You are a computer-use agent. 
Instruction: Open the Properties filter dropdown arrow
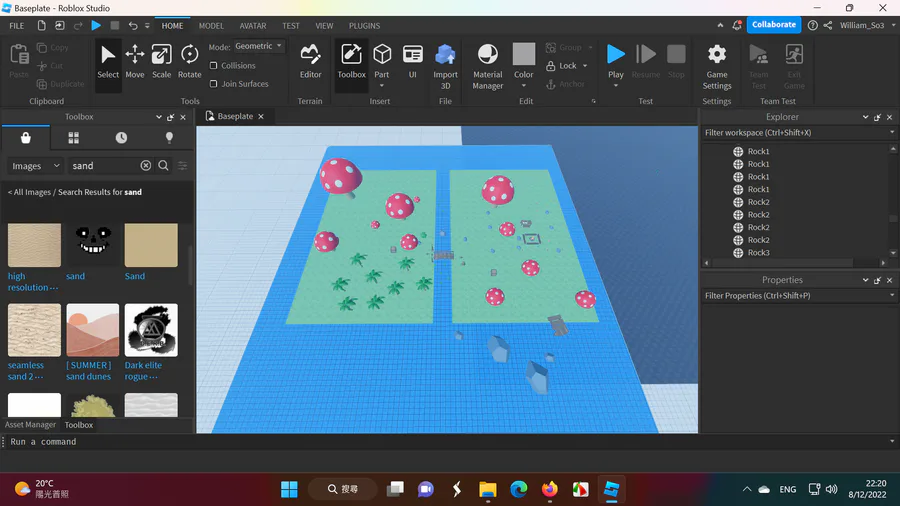click(892, 295)
